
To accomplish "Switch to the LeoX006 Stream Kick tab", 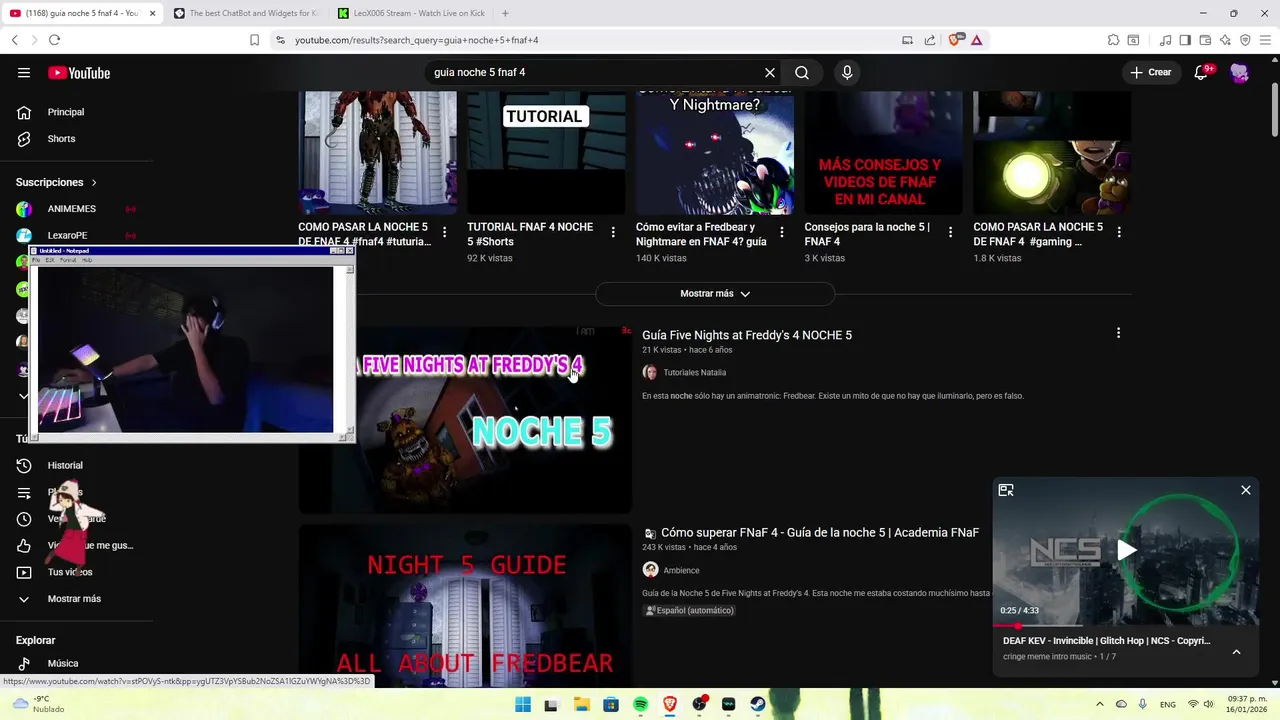I will (x=410, y=13).
